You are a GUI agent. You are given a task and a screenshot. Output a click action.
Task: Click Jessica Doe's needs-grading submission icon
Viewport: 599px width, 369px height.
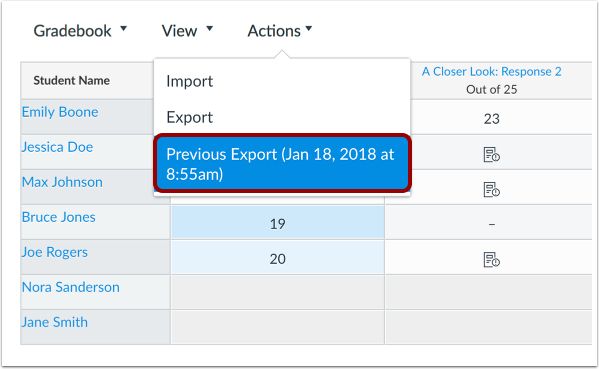492,155
